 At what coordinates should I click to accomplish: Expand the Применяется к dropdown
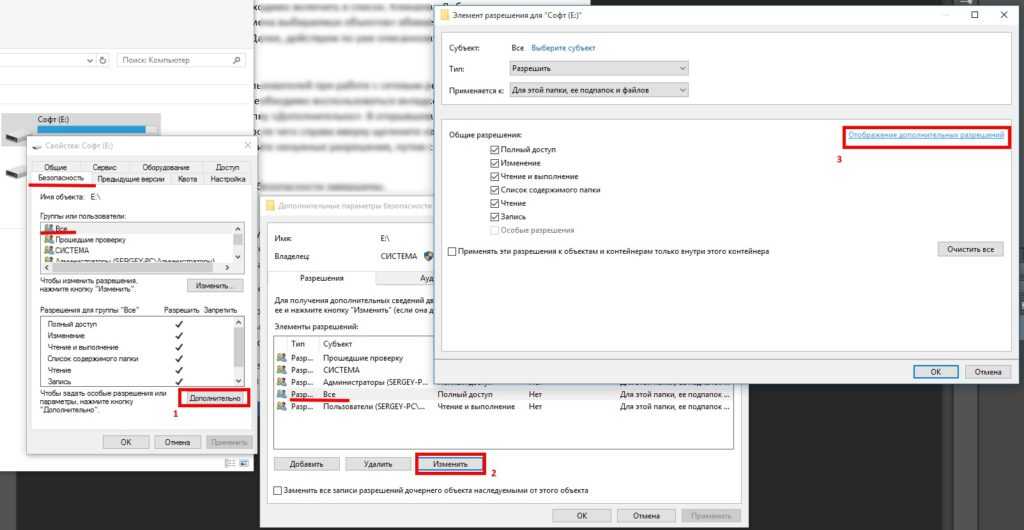click(x=598, y=90)
